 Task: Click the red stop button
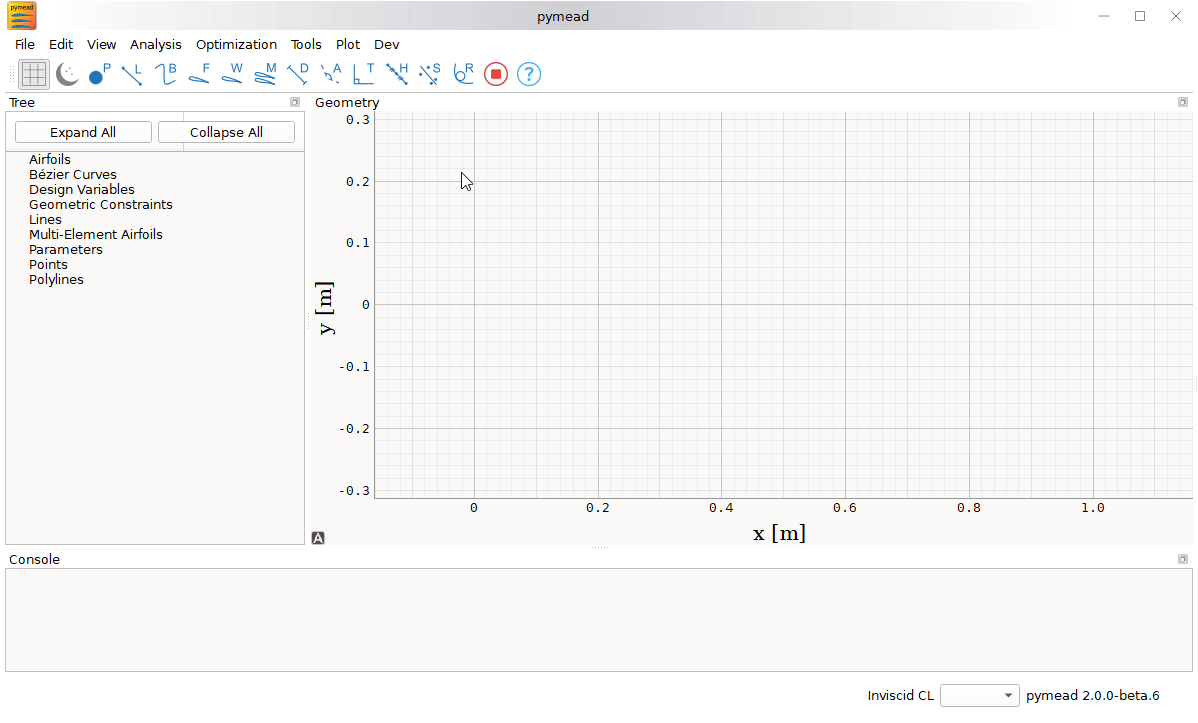[x=495, y=74]
